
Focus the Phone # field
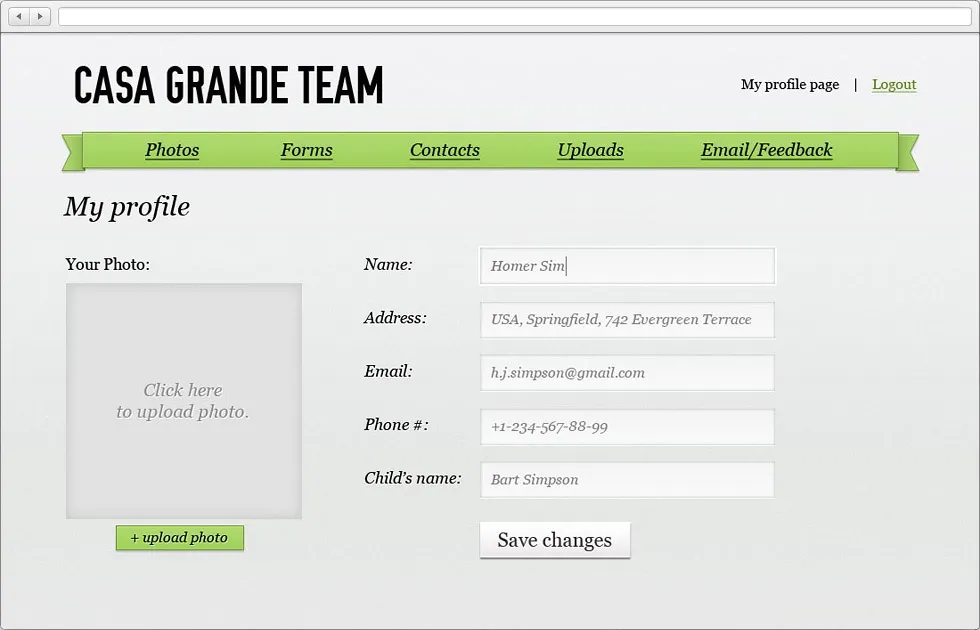(x=628, y=427)
